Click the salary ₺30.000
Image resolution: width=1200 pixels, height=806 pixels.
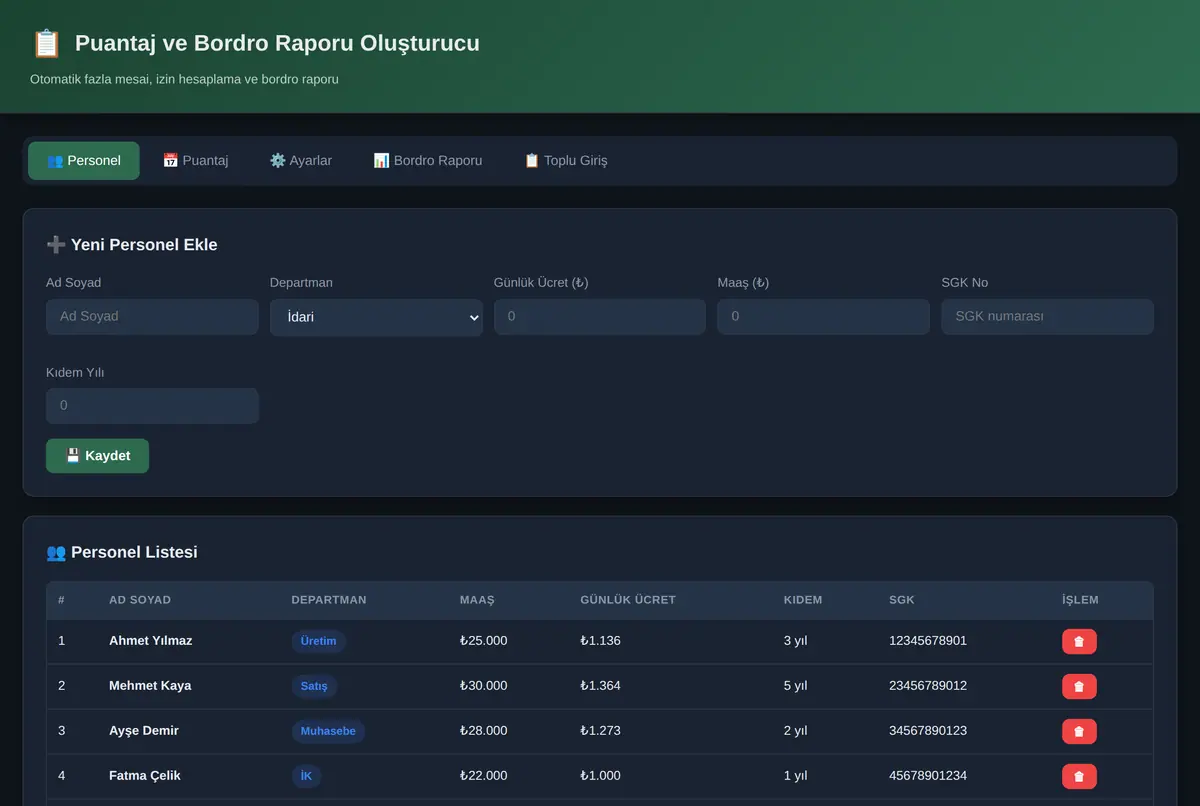pos(484,686)
